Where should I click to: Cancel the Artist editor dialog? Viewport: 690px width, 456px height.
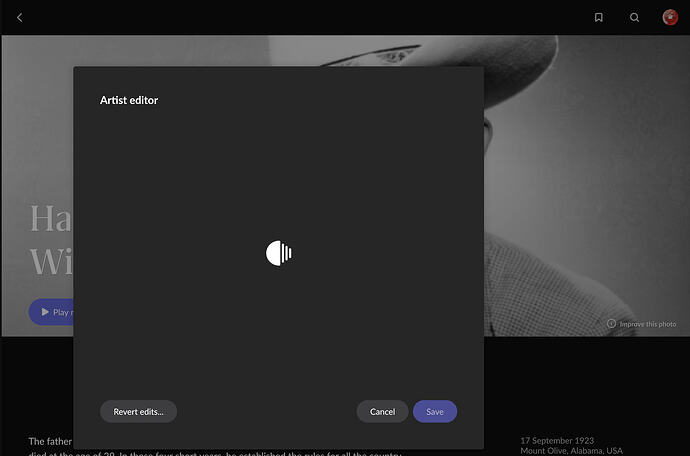click(382, 412)
